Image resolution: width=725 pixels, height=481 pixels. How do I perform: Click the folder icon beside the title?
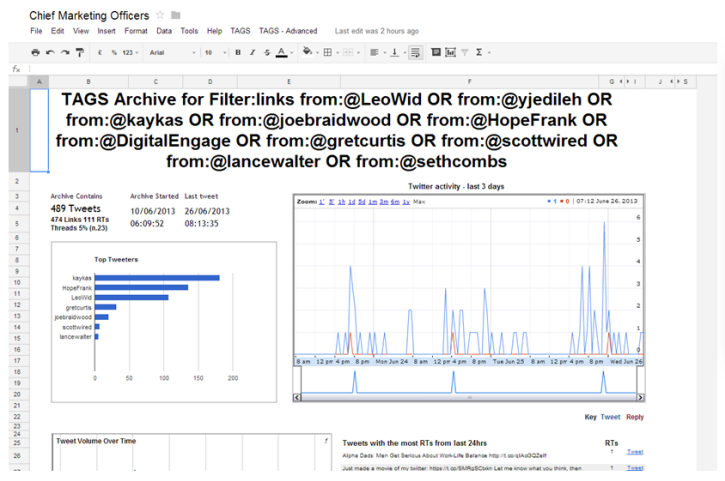tap(176, 15)
